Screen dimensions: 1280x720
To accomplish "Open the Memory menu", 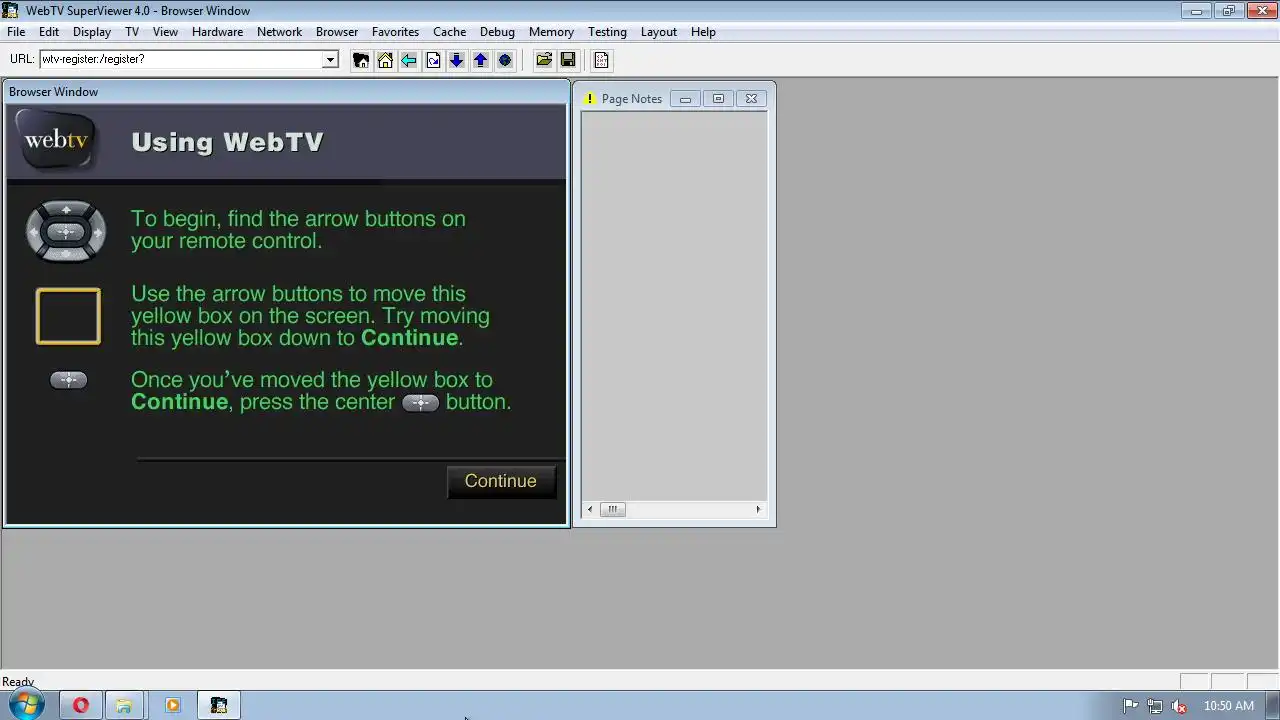I will click(x=551, y=32).
